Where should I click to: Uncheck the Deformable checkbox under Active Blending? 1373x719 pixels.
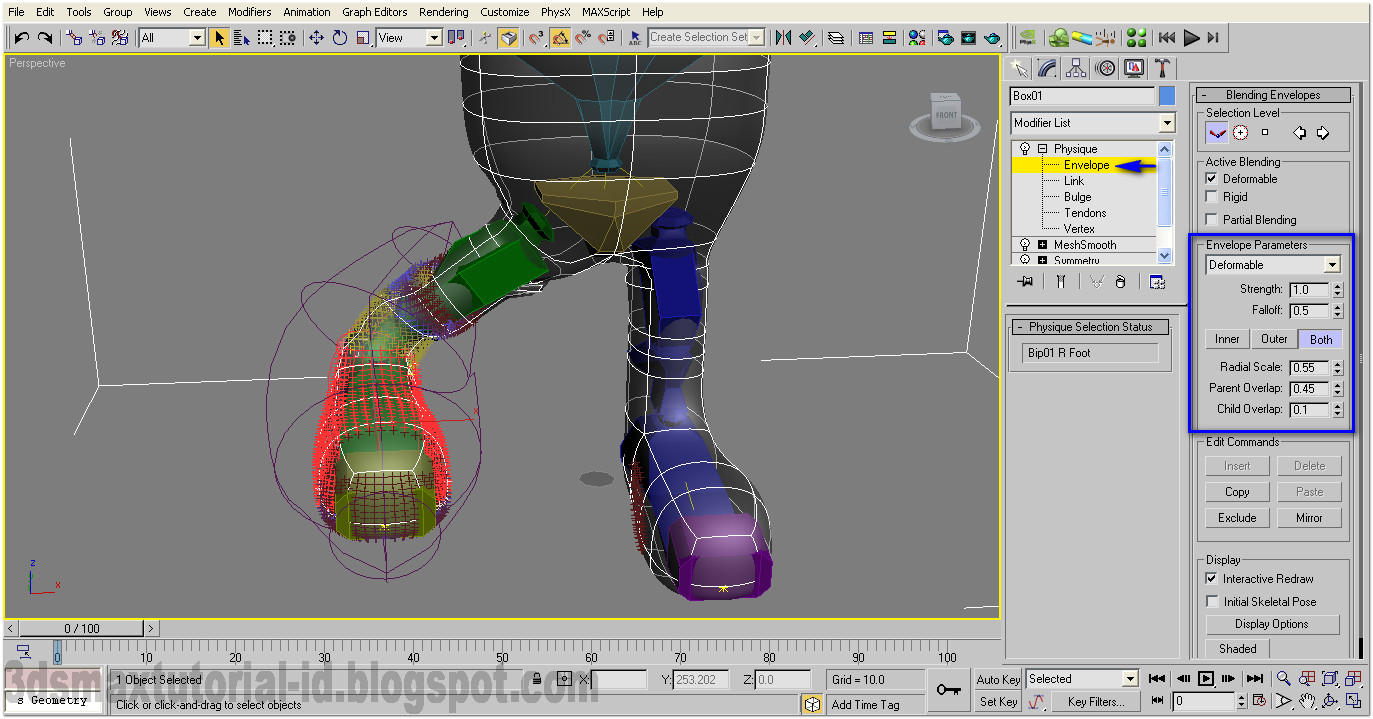click(x=1211, y=178)
